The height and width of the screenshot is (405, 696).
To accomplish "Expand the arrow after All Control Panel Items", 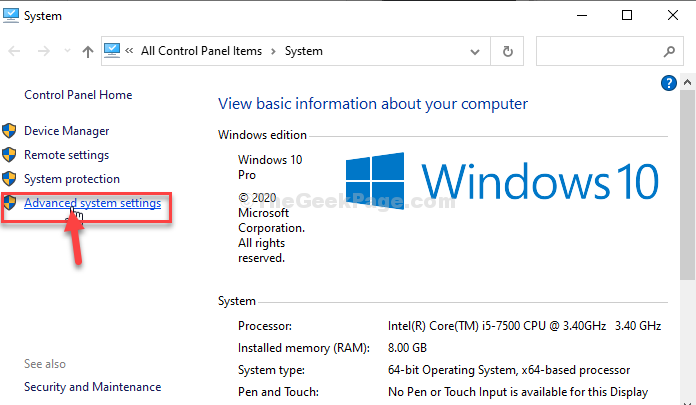I will point(273,52).
